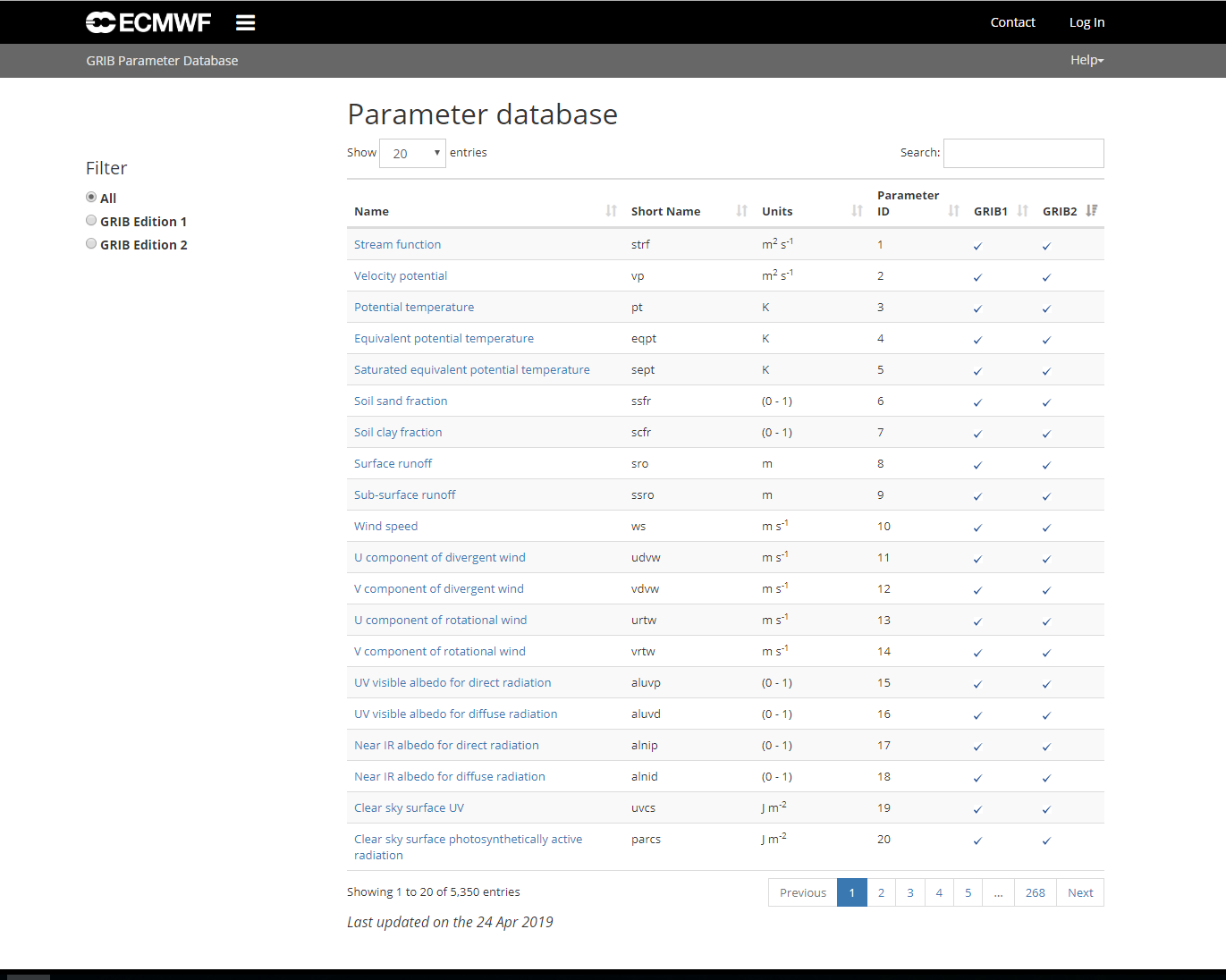The image size is (1226, 980).
Task: Open the Show entries dropdown
Action: (412, 153)
